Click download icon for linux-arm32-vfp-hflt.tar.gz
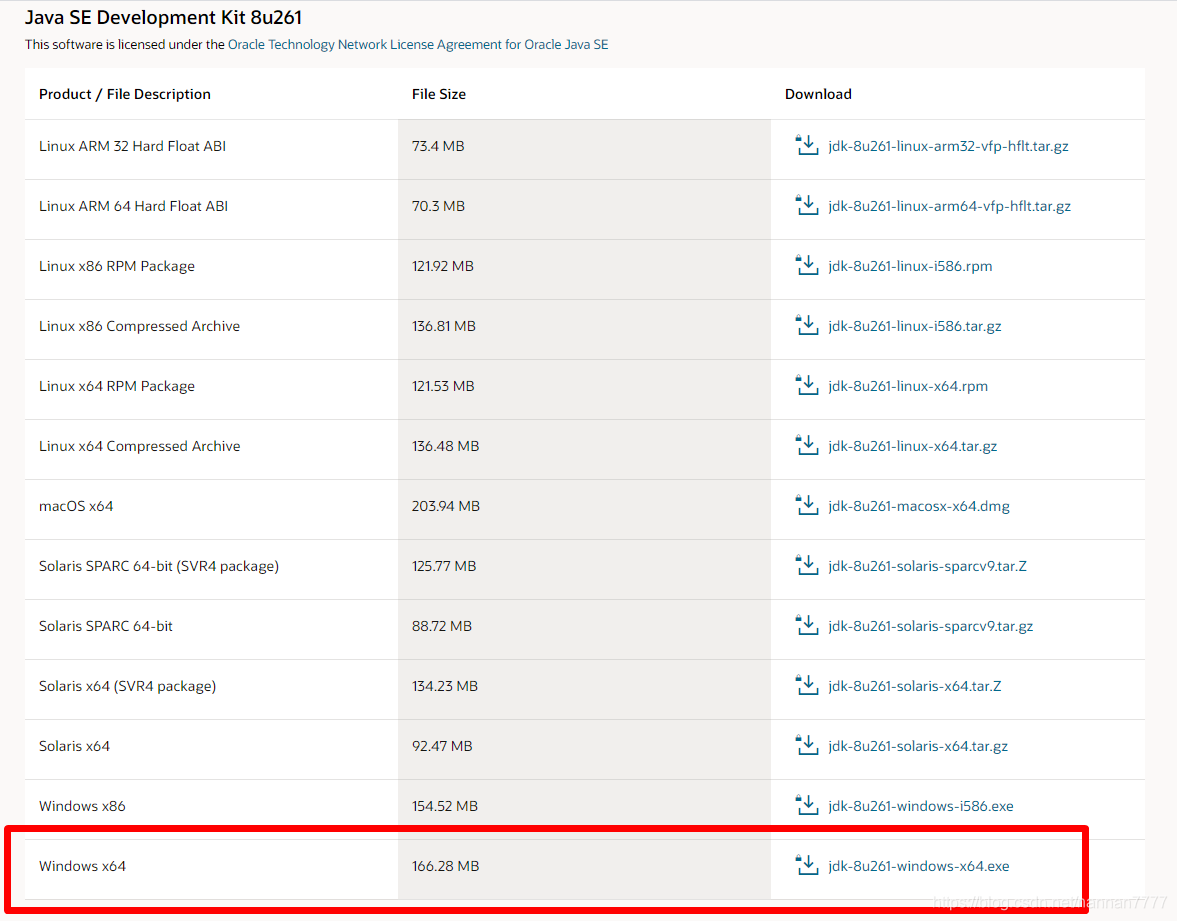Screen dimensions: 1177x921 tap(807, 145)
